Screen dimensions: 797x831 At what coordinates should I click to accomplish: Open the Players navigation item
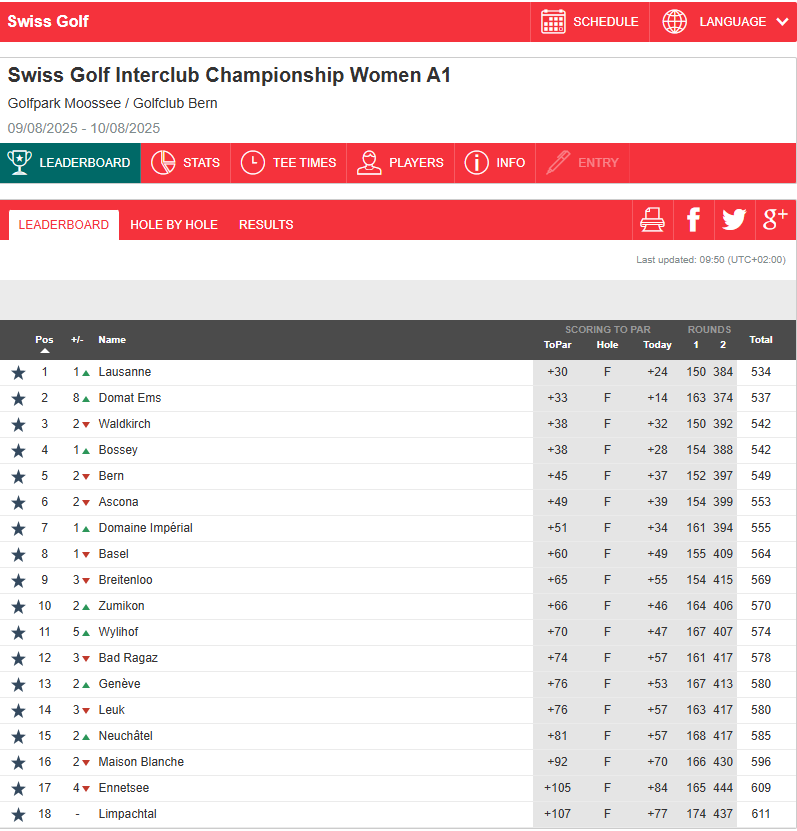(401, 163)
